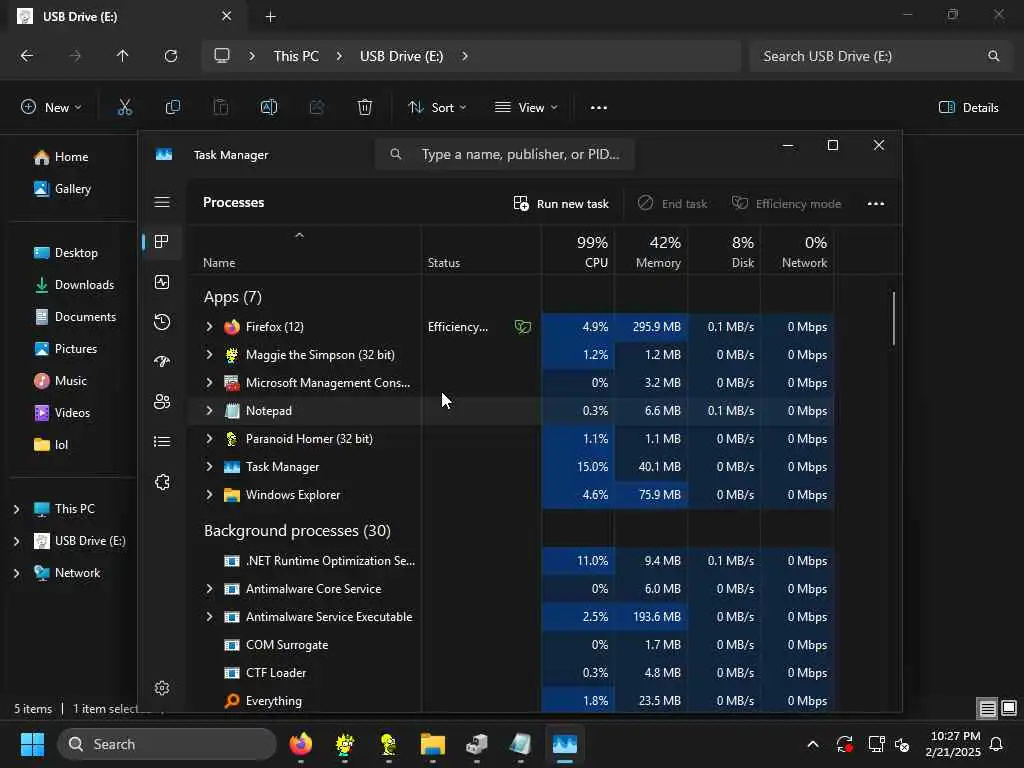Expand Paranoid Homer process row
Viewport: 1024px width, 768px height.
(x=209, y=439)
